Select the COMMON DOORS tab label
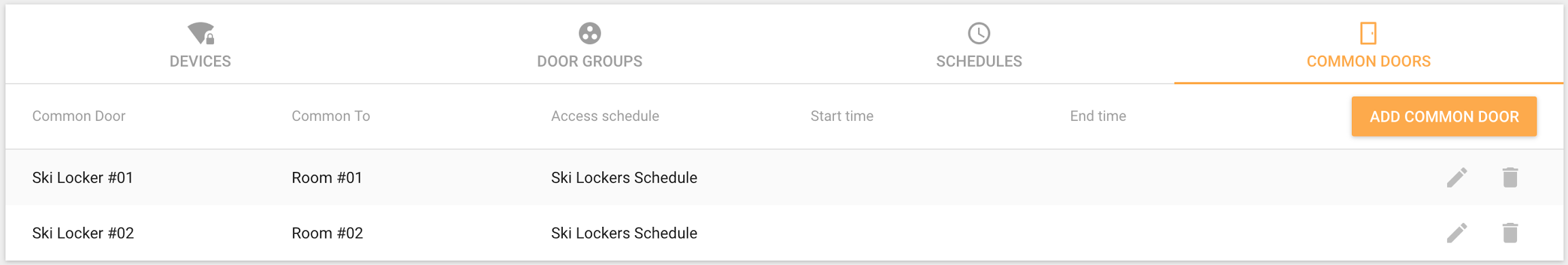1568x265 pixels. click(1368, 61)
